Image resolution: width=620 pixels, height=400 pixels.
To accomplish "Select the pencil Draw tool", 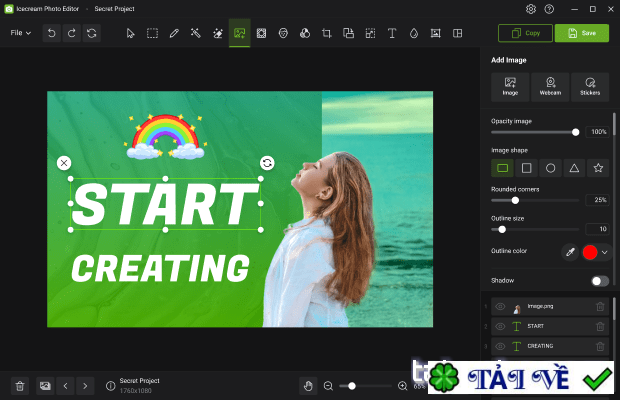I will tap(174, 33).
